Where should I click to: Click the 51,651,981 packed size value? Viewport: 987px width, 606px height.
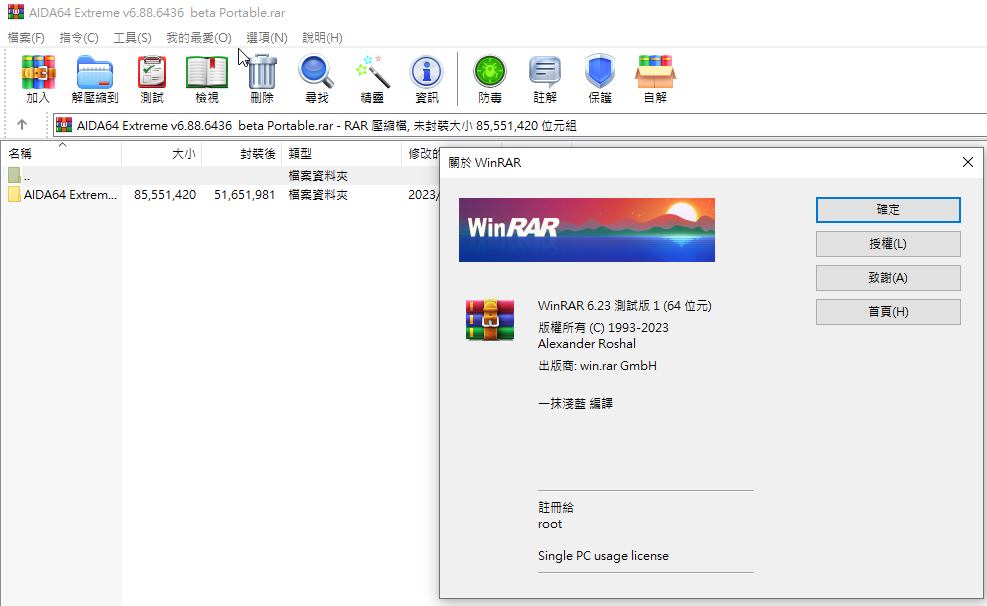(x=244, y=194)
